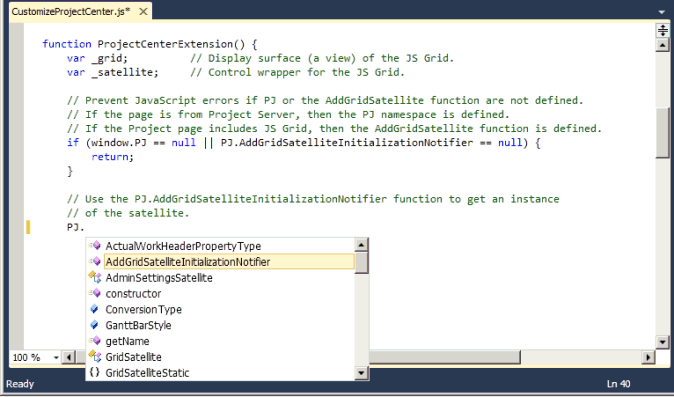The width and height of the screenshot is (674, 397).
Task: Click the yellow change marker beside PJ. line
Action: click(28, 227)
